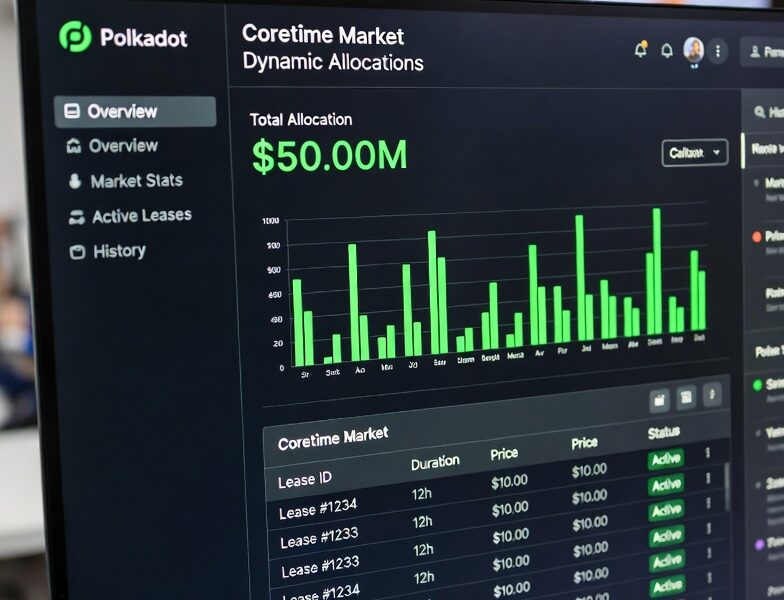Screen dimensions: 784x600
Task: Open notifications bell with orange badge
Action: [x=640, y=49]
